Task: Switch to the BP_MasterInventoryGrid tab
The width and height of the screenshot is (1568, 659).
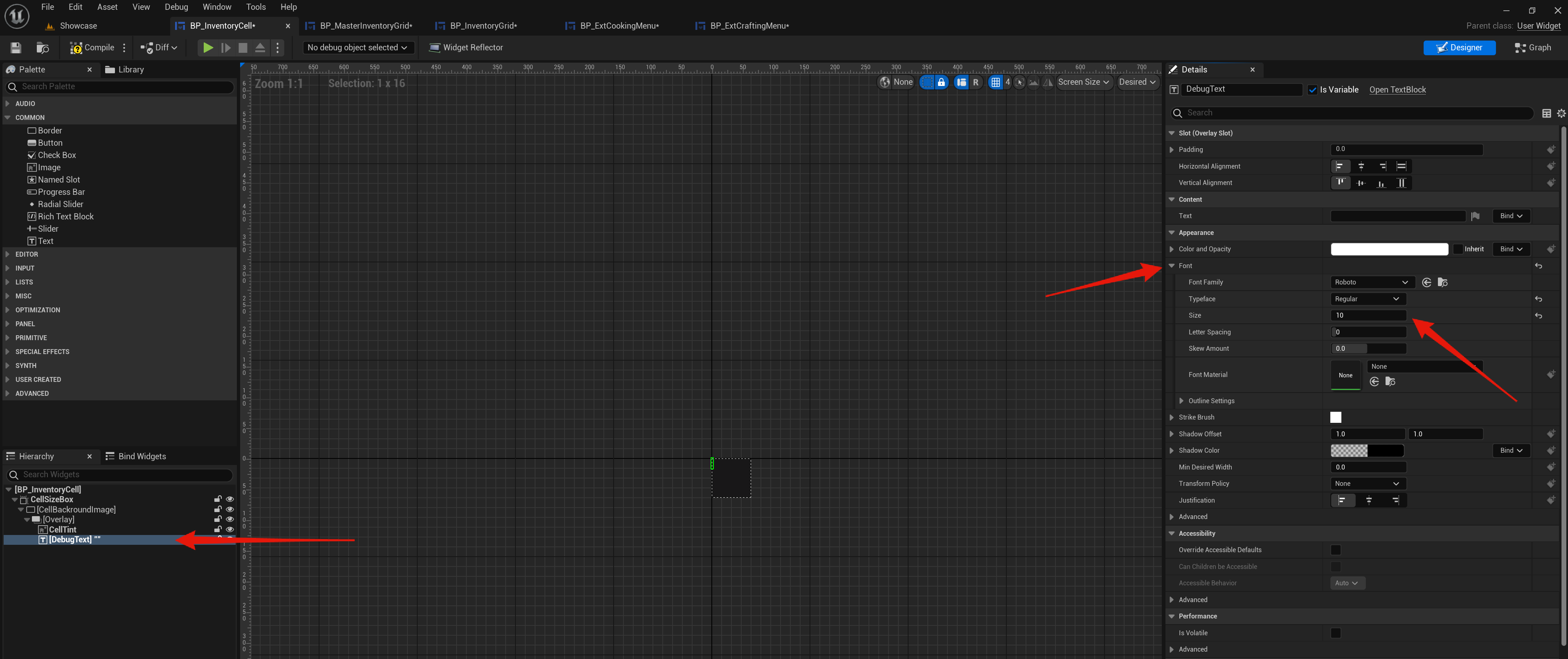Action: click(365, 25)
